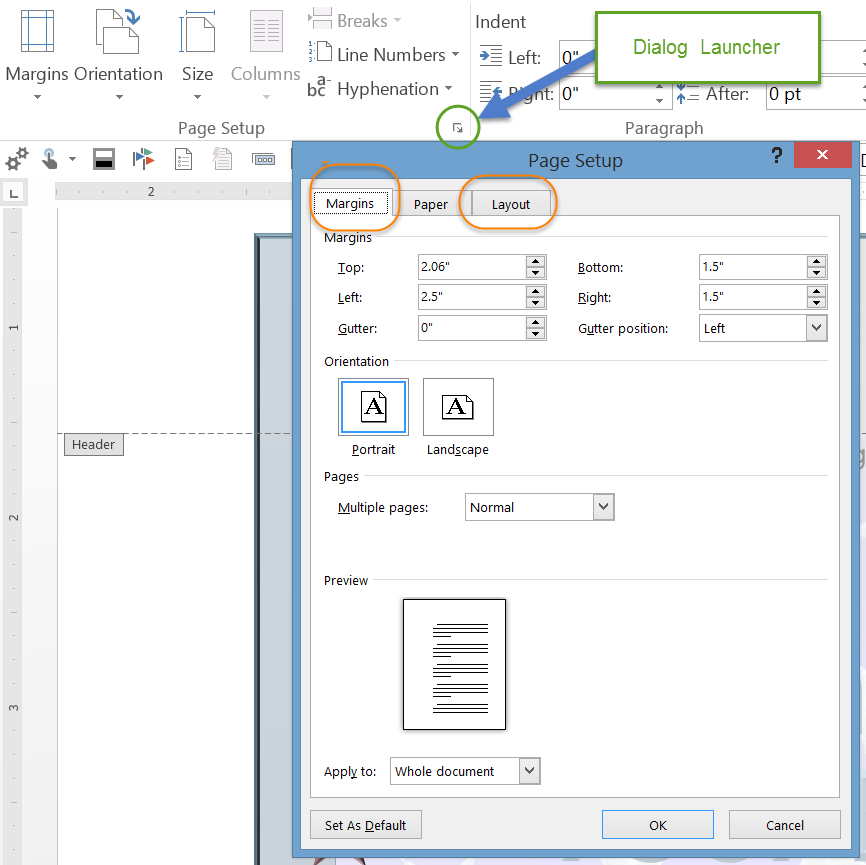The height and width of the screenshot is (865, 866).
Task: Click the three-box field icon in the toolbar
Action: (x=263, y=160)
